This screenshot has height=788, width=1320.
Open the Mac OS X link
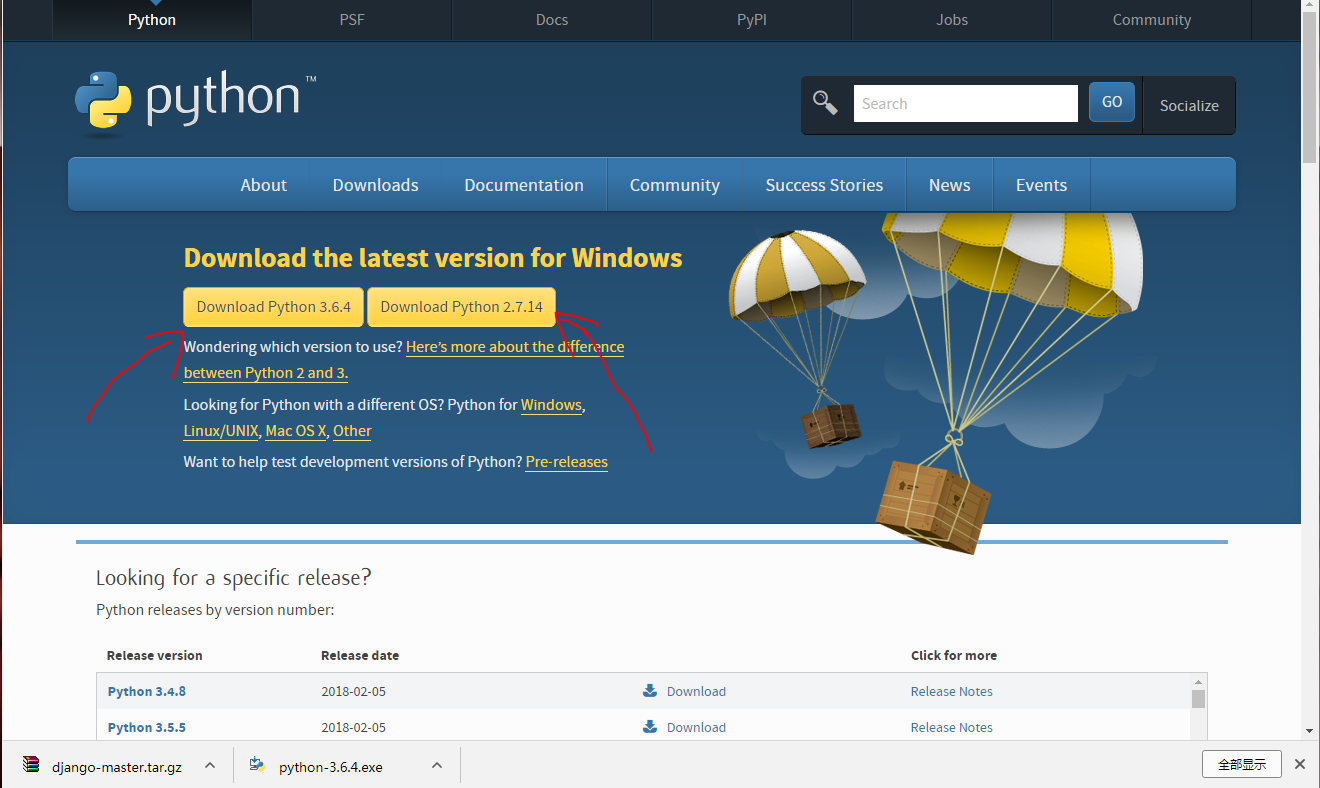(296, 431)
